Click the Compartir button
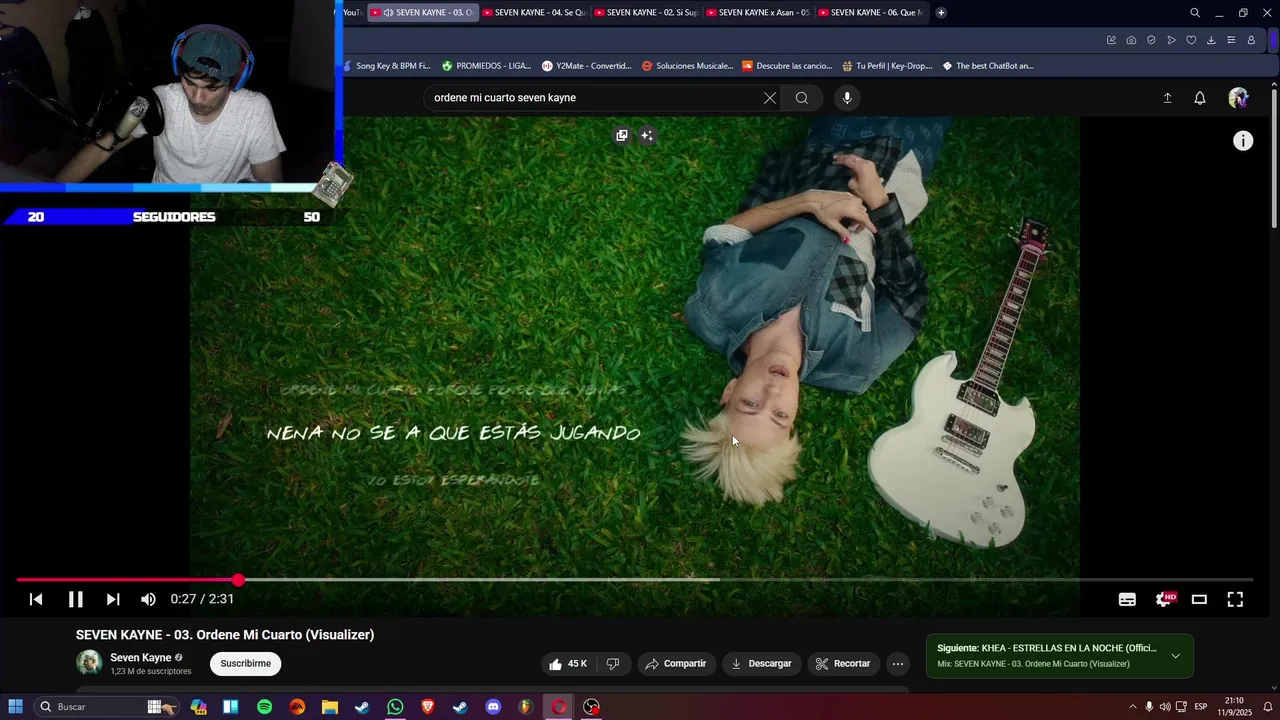 tap(676, 664)
